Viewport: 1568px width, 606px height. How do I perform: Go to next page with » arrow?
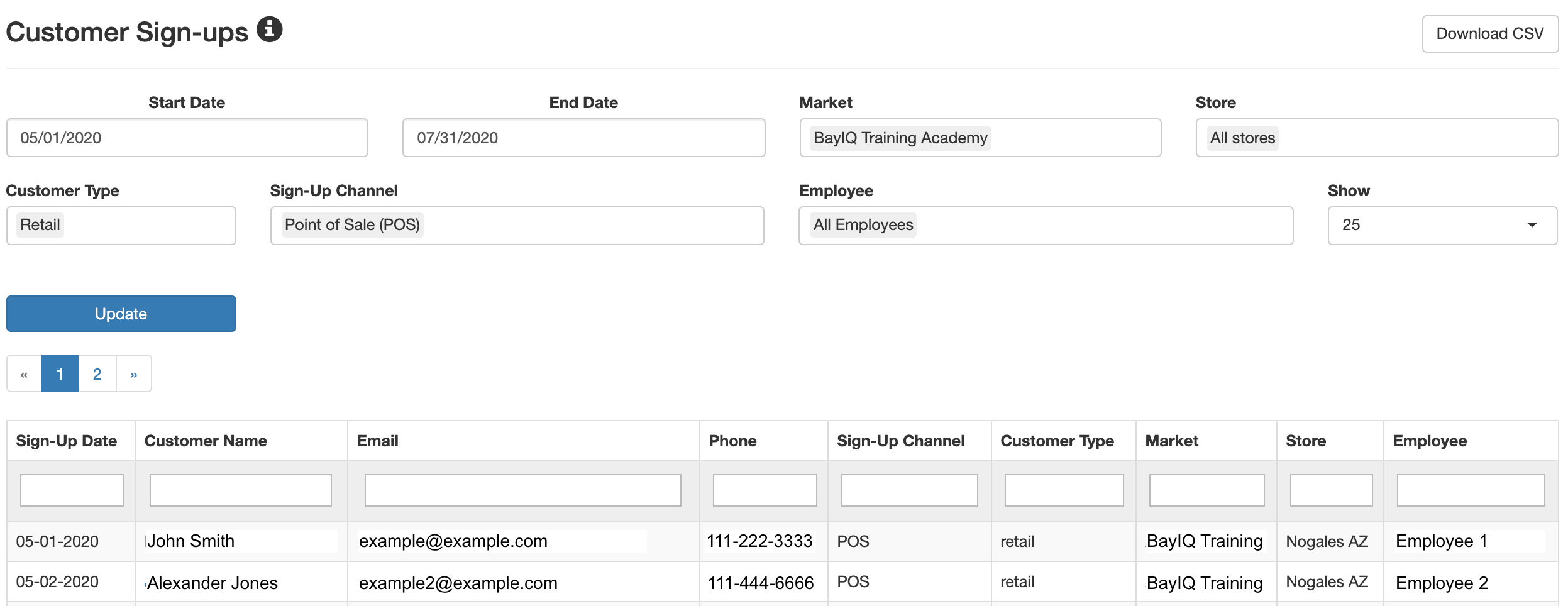coord(133,373)
